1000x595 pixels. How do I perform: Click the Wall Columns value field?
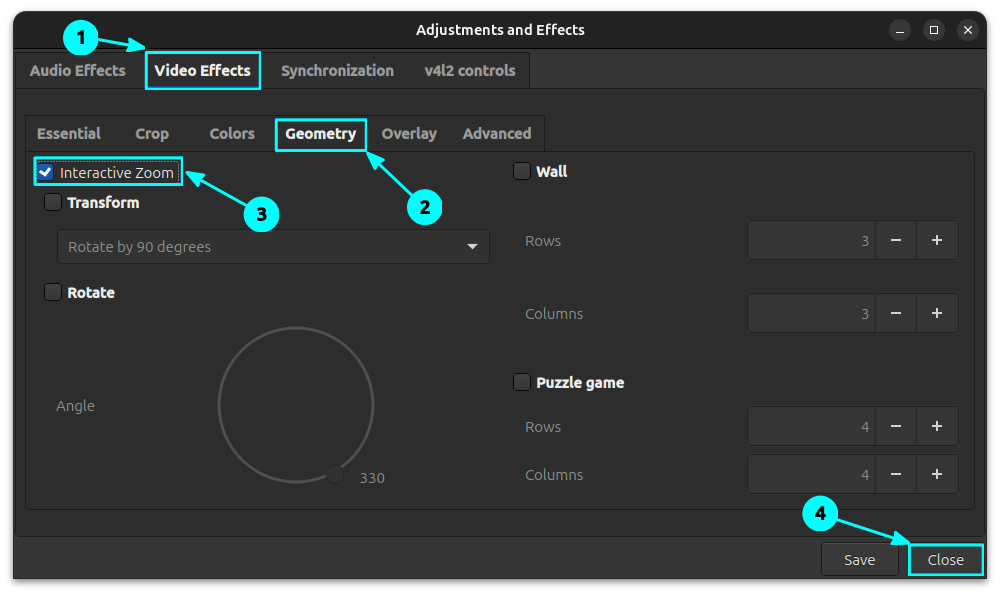pyautogui.click(x=811, y=313)
